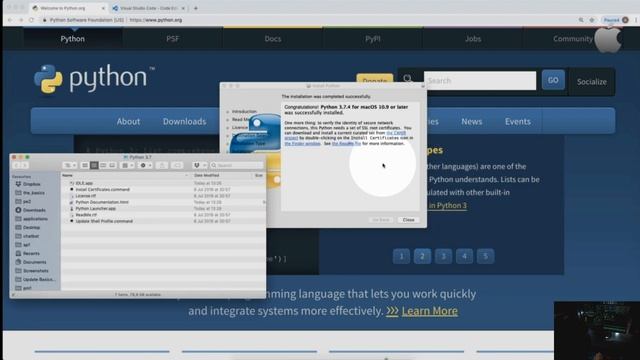The image size is (640, 360).
Task: Open the Learn More link
Action: pos(429,311)
